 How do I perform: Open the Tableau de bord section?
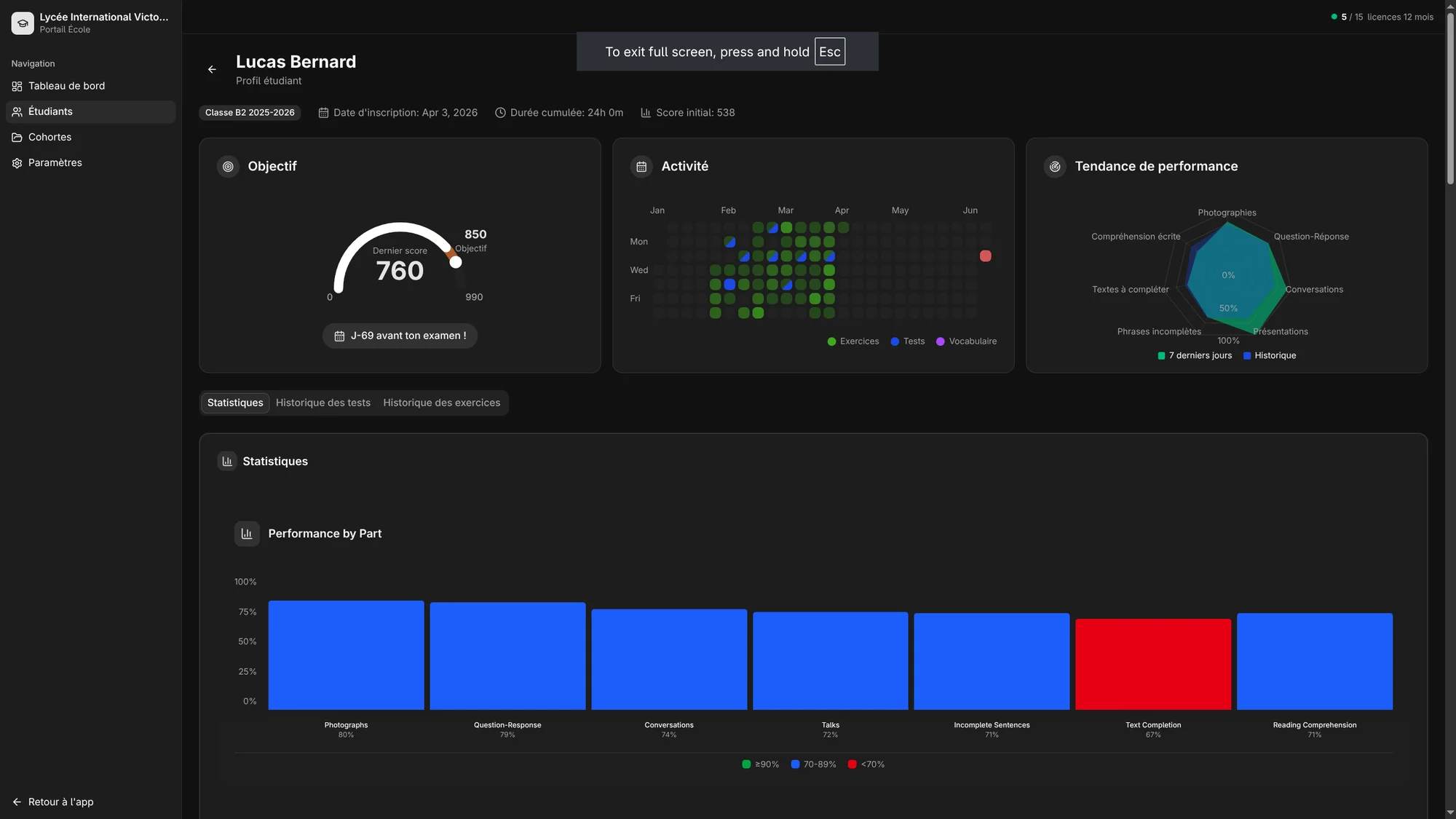(x=66, y=85)
